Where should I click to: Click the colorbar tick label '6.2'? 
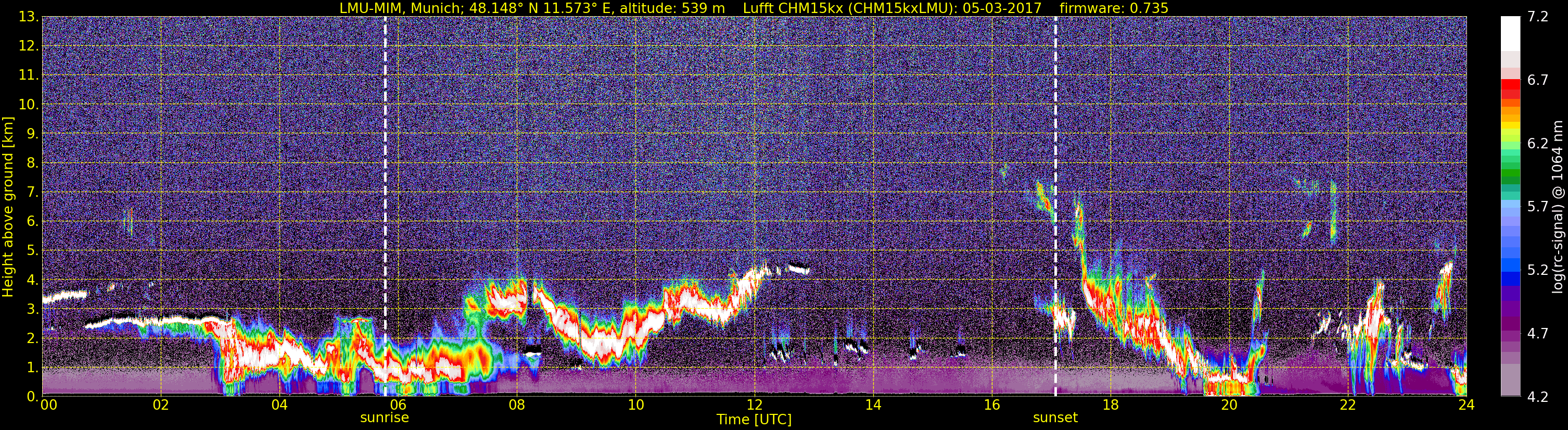(1538, 143)
